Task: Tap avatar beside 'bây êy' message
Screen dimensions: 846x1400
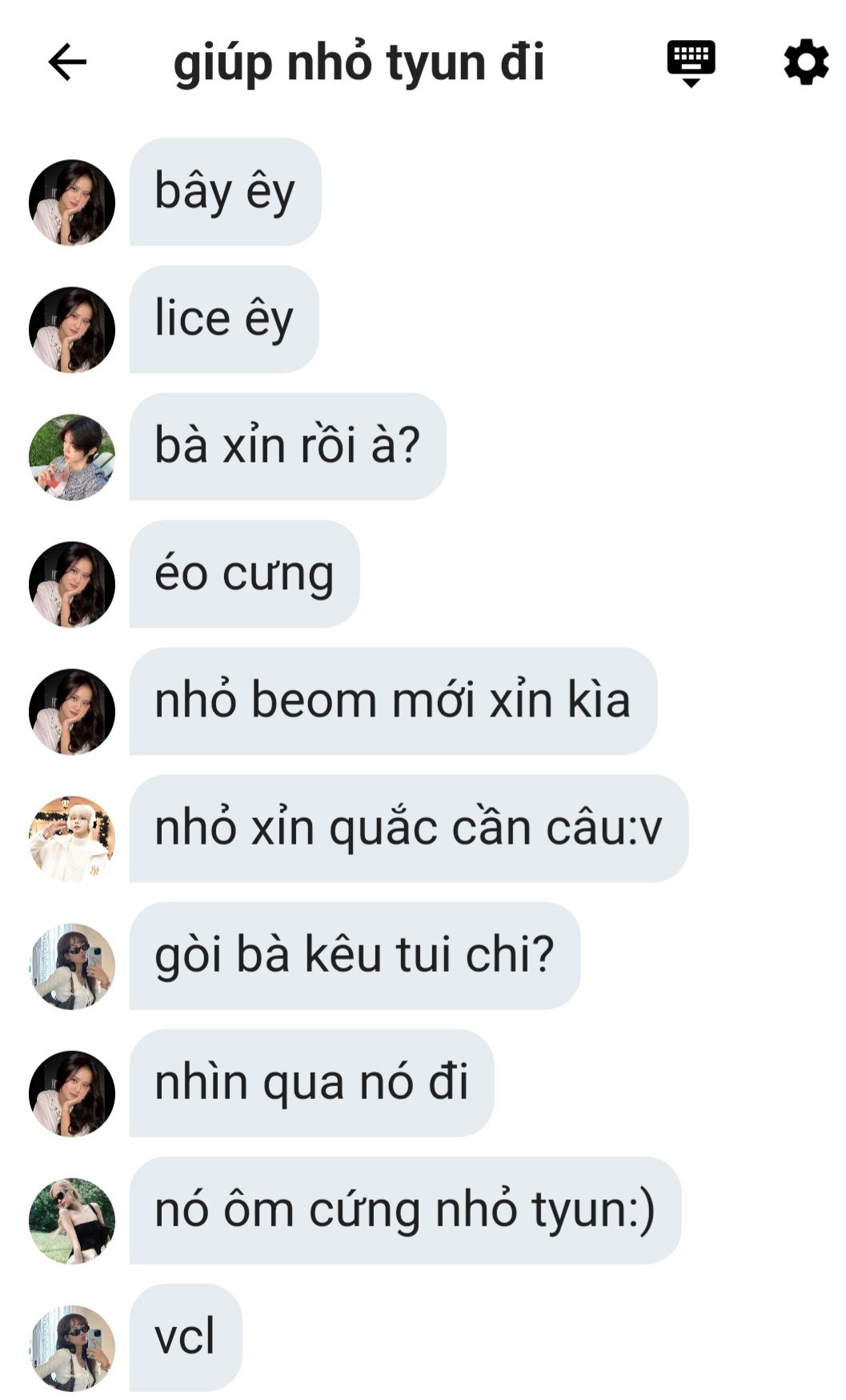Action: [x=72, y=203]
